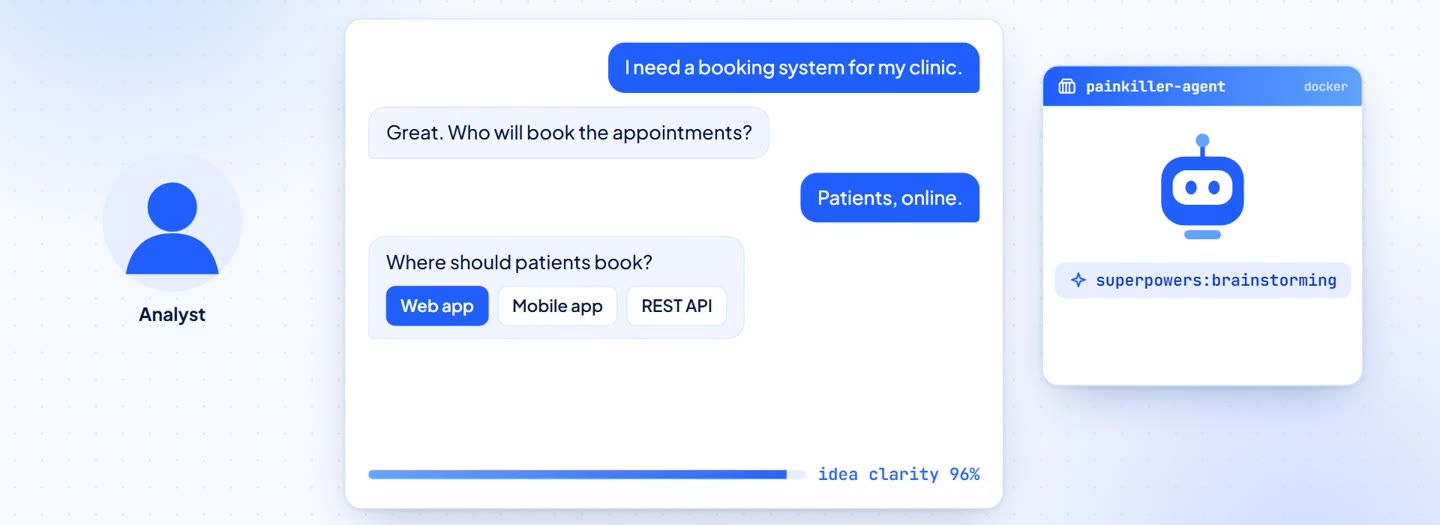
Task: Select the Web app option
Action: (x=437, y=306)
